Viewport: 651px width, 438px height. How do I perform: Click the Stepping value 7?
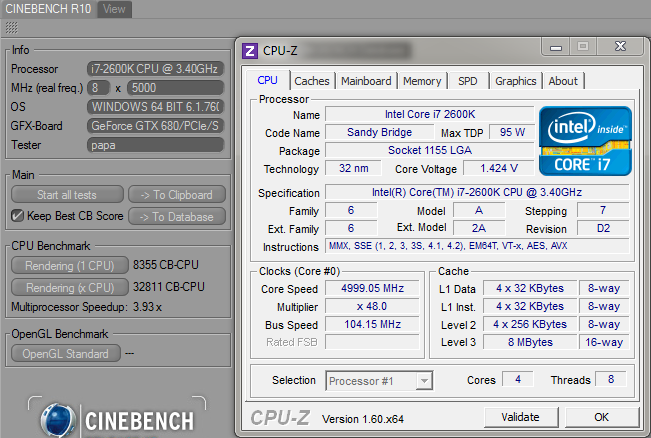[603, 210]
